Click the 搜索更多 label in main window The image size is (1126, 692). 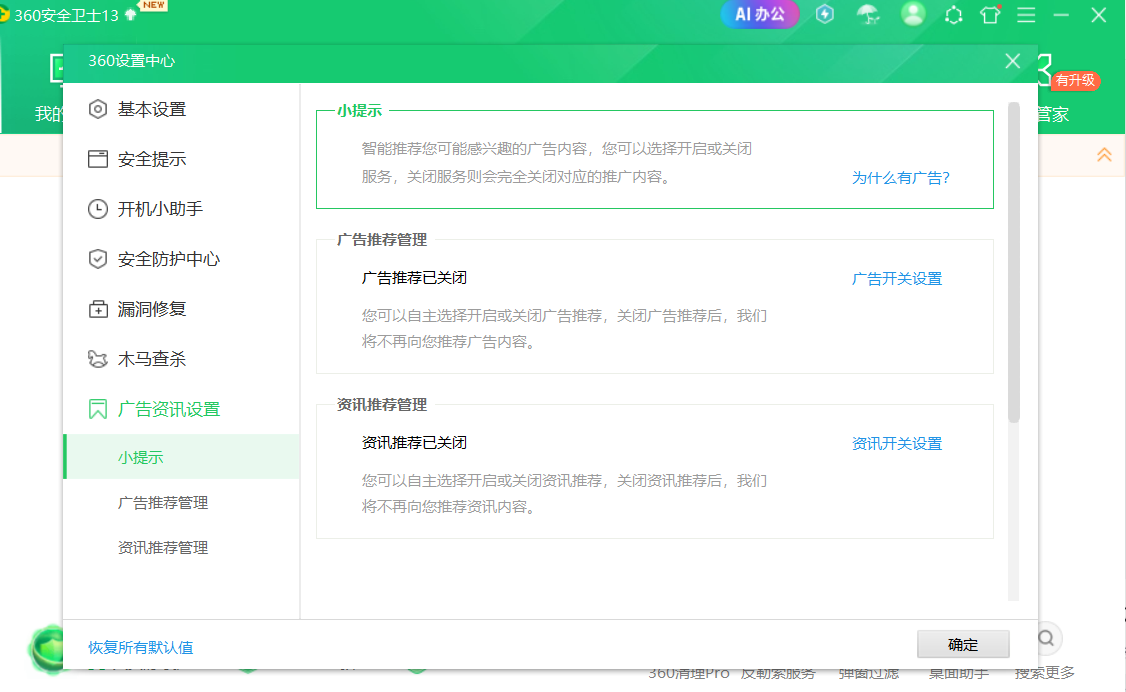[x=1045, y=673]
